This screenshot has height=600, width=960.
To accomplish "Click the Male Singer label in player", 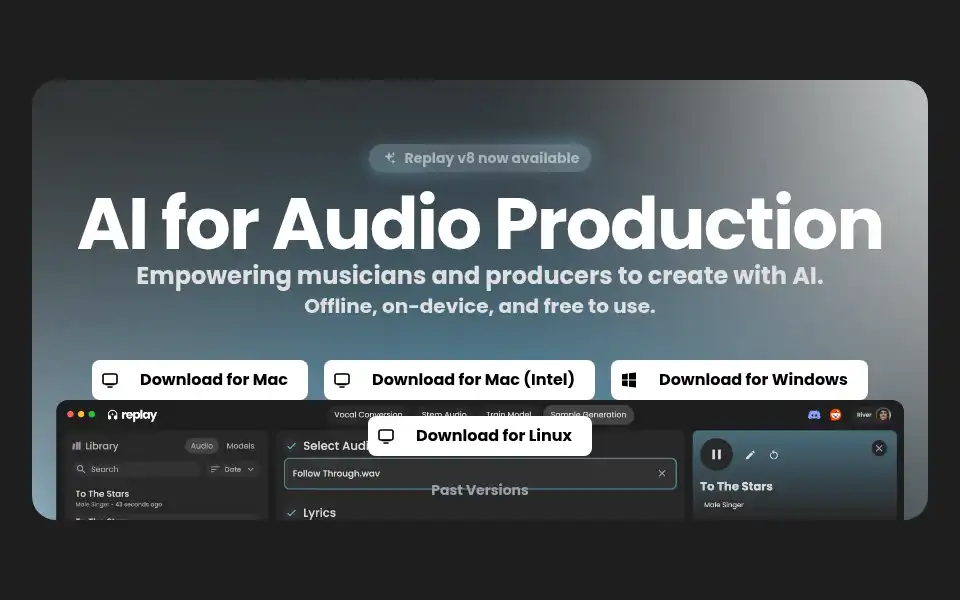I will point(724,504).
